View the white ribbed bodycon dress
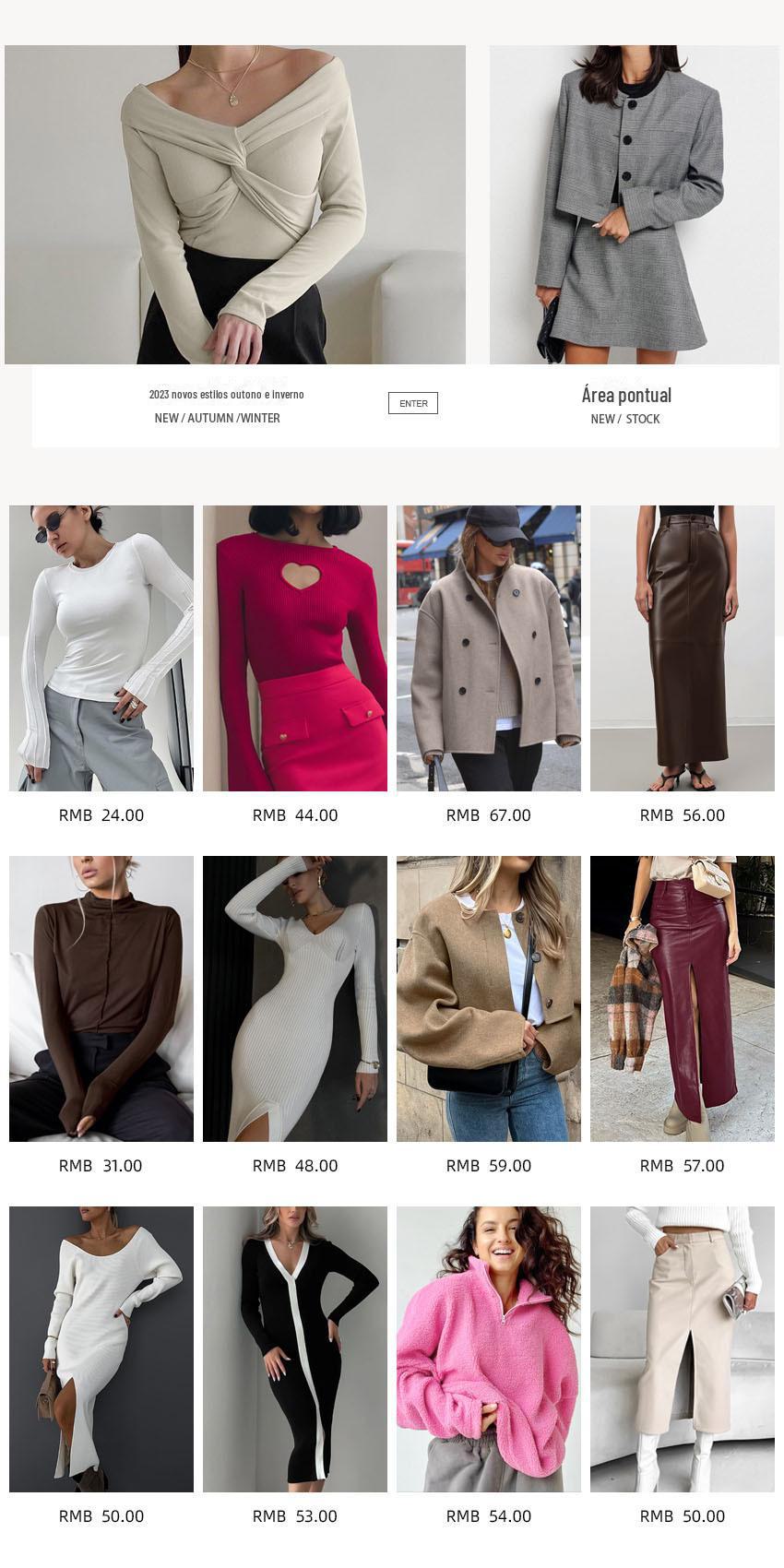 click(x=295, y=999)
